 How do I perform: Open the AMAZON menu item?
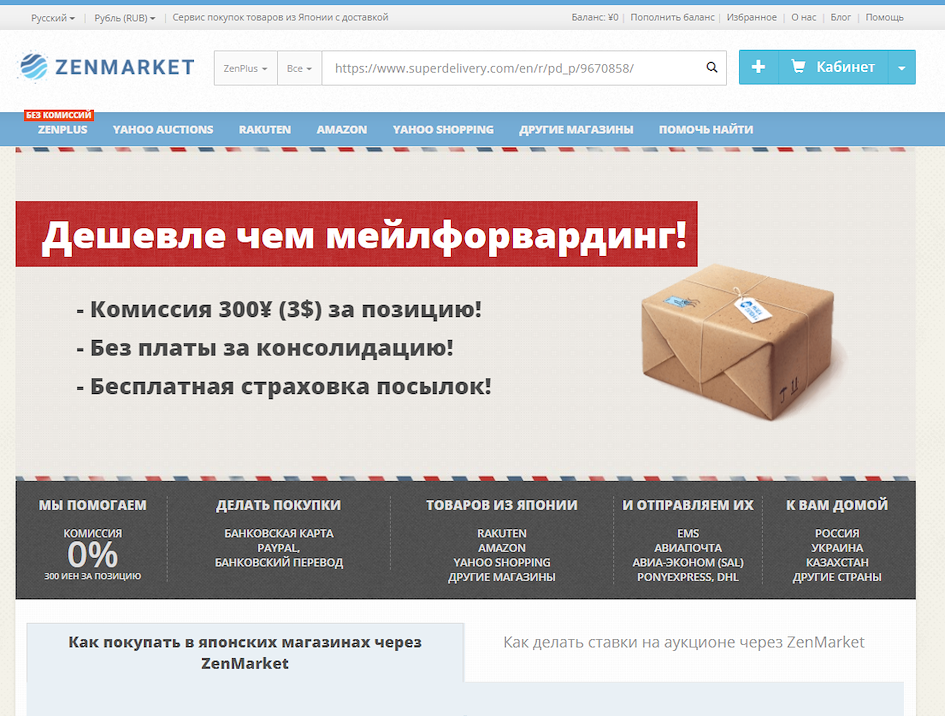coord(342,130)
